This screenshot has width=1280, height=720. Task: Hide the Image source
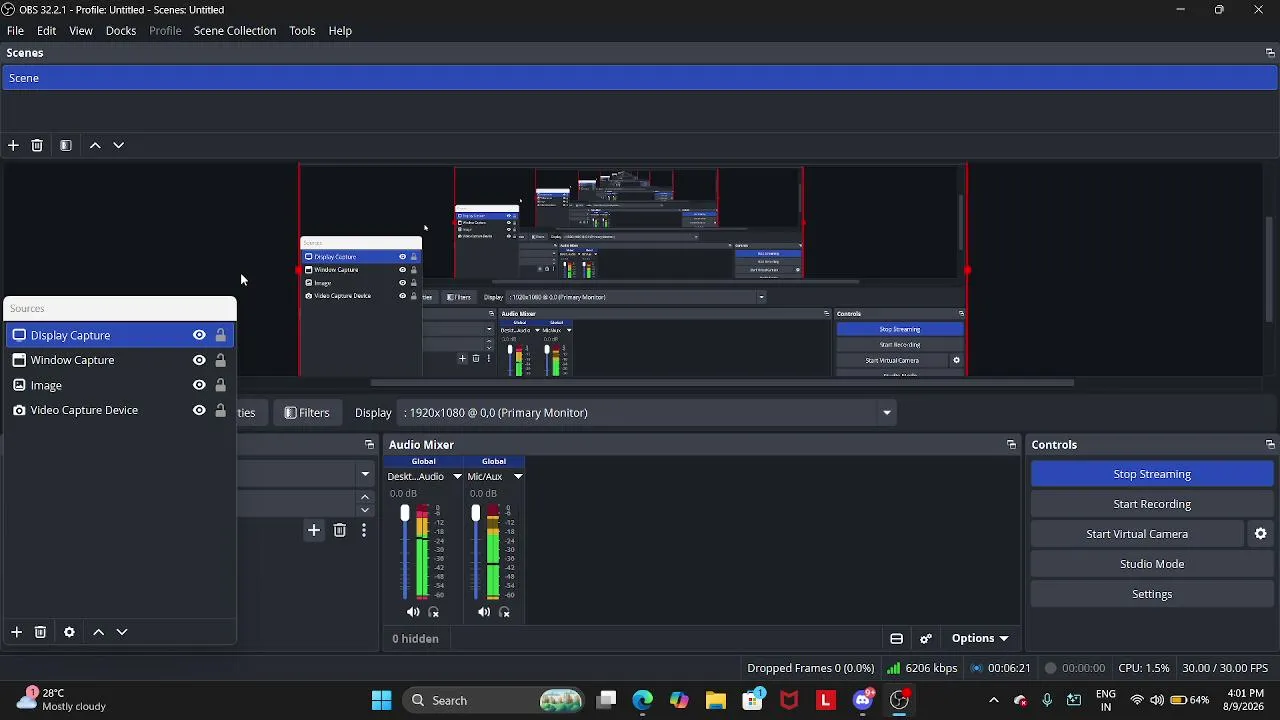click(199, 385)
